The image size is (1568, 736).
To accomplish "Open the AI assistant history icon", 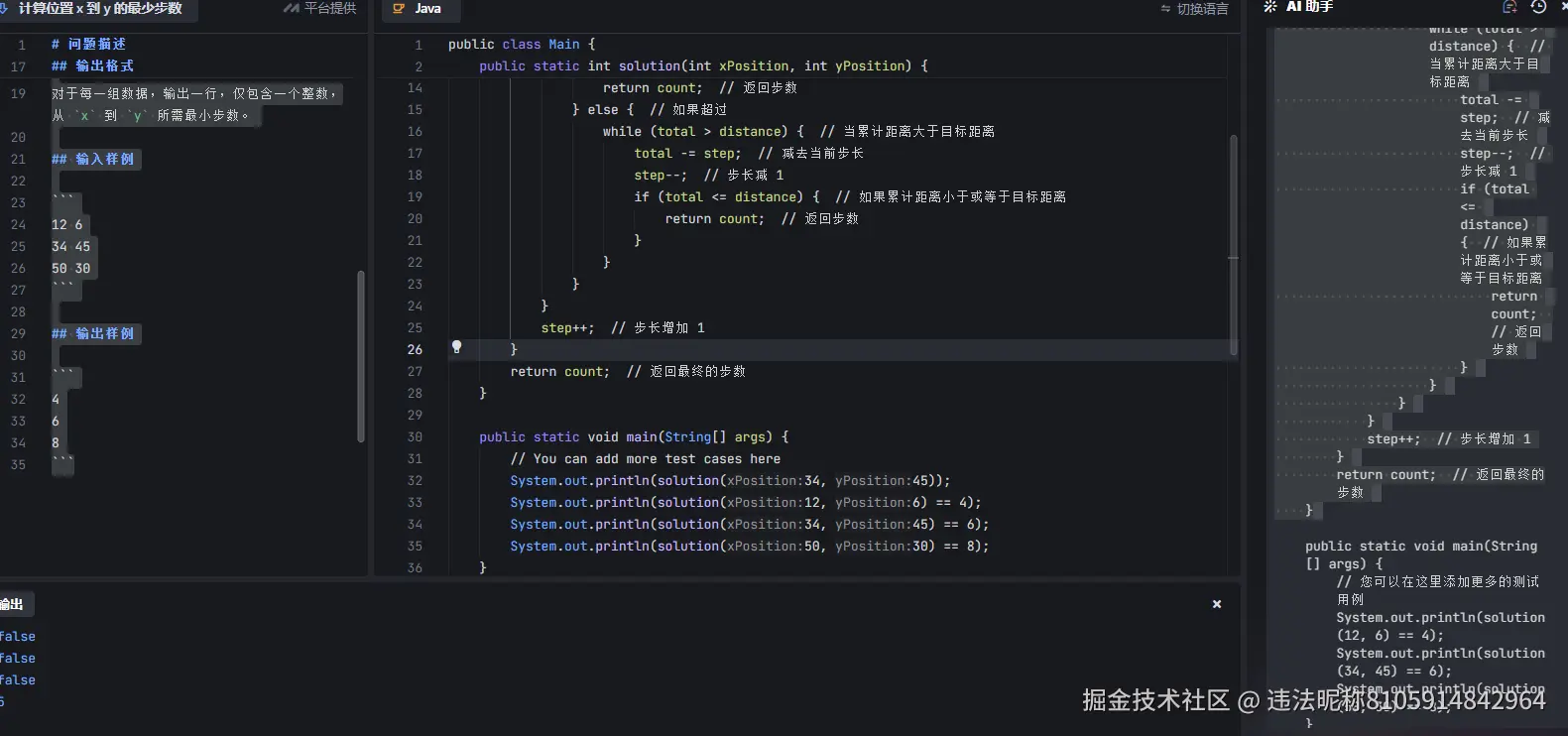I will coord(1538,7).
